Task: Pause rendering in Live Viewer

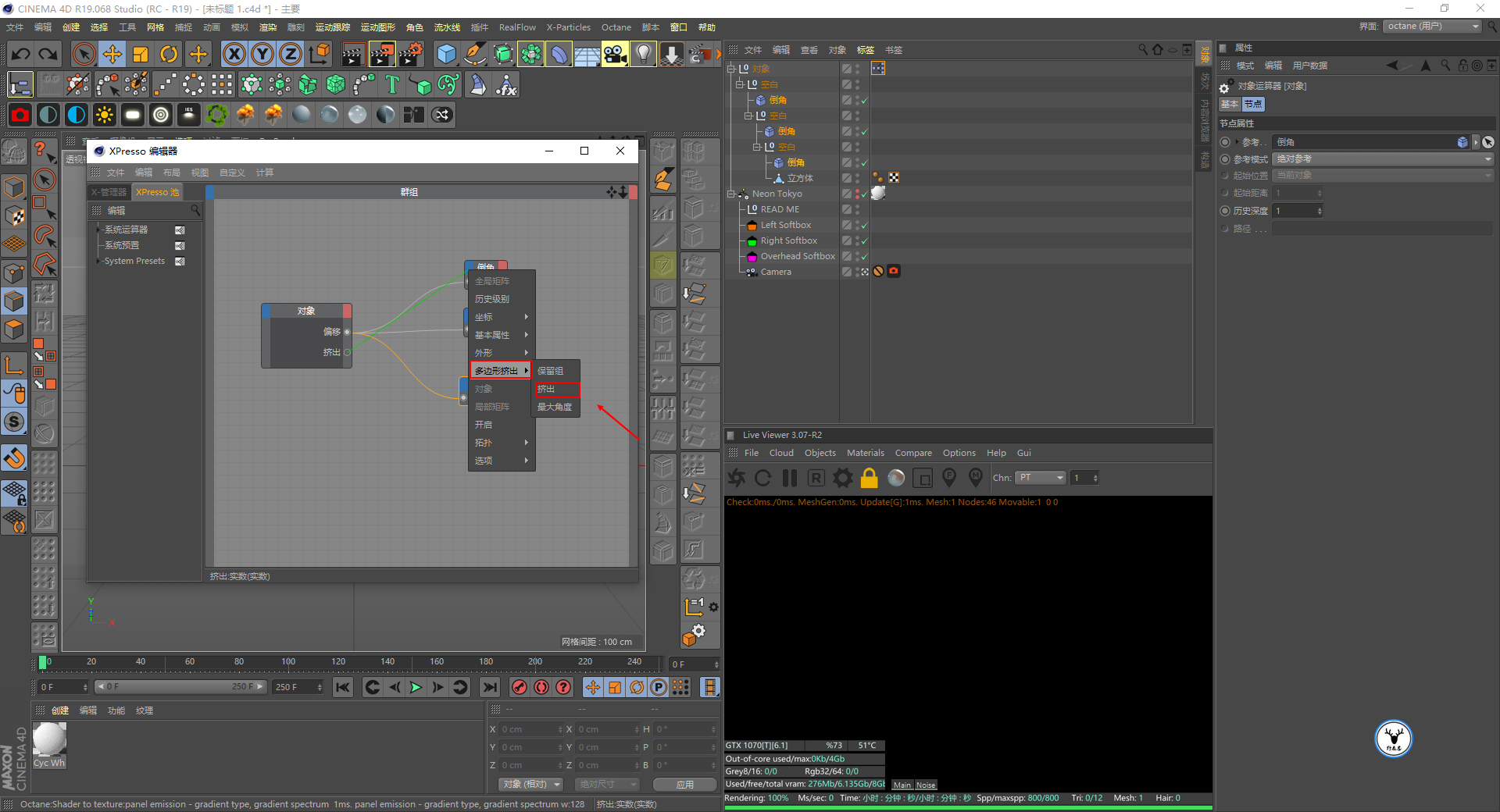Action: tap(790, 477)
